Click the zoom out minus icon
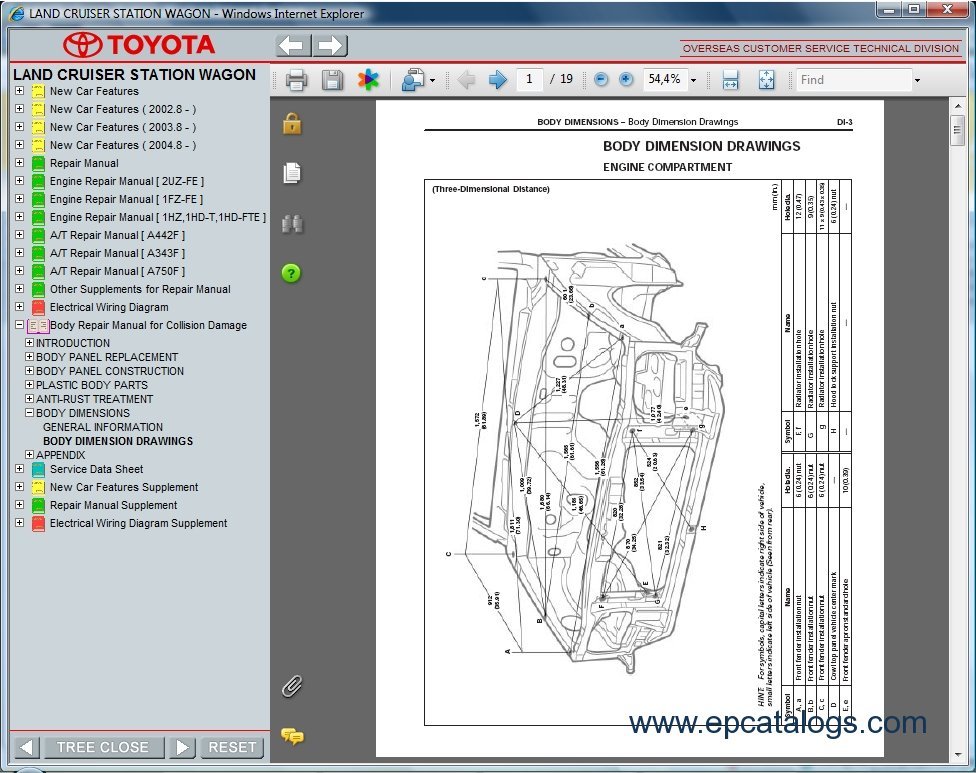The width and height of the screenshot is (976, 773). 601,80
